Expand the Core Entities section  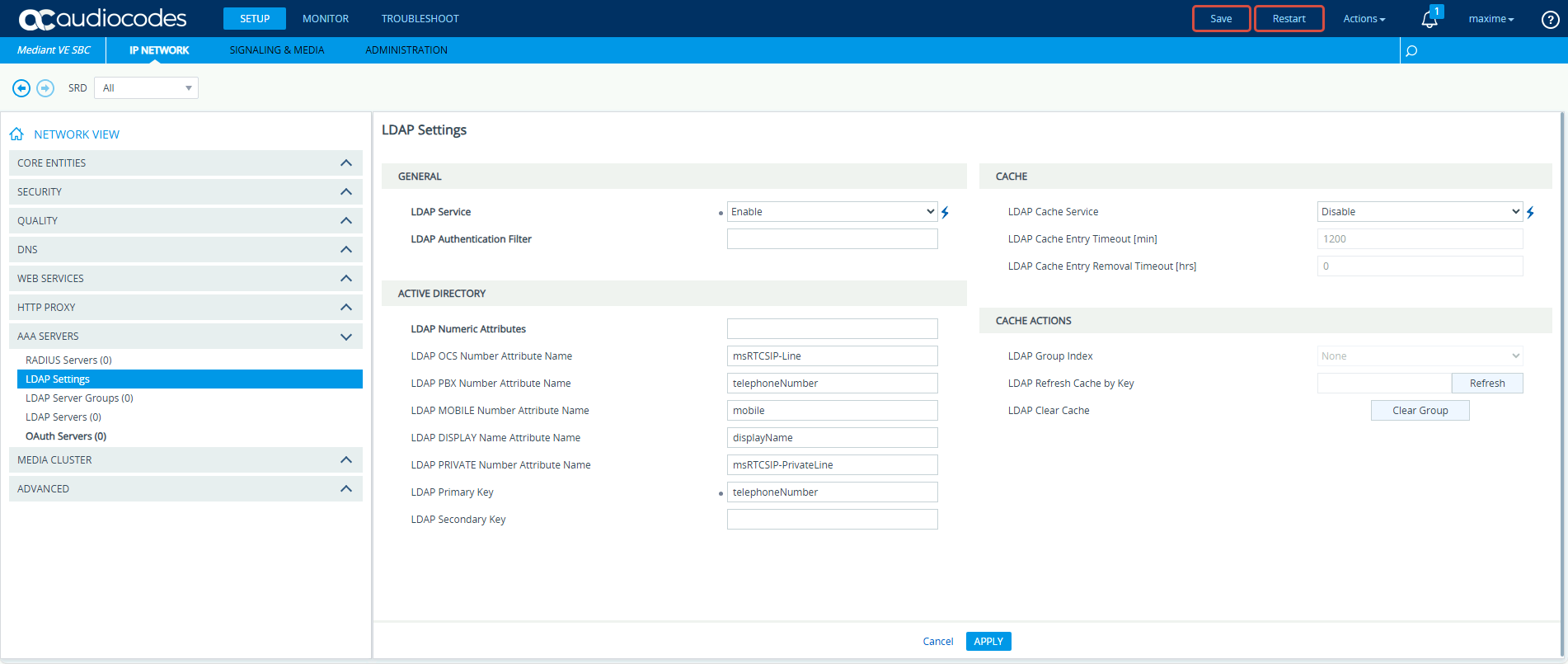pyautogui.click(x=346, y=163)
